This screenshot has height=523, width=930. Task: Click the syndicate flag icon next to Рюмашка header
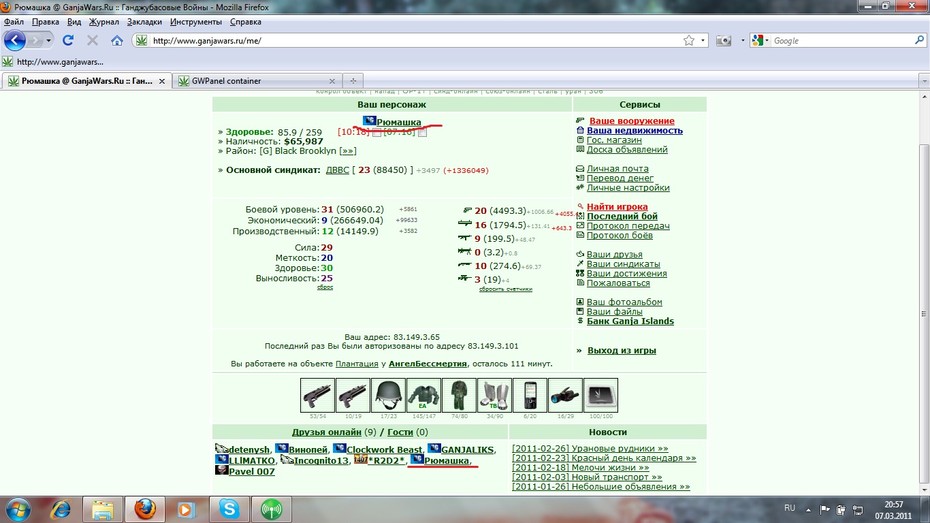(x=370, y=121)
